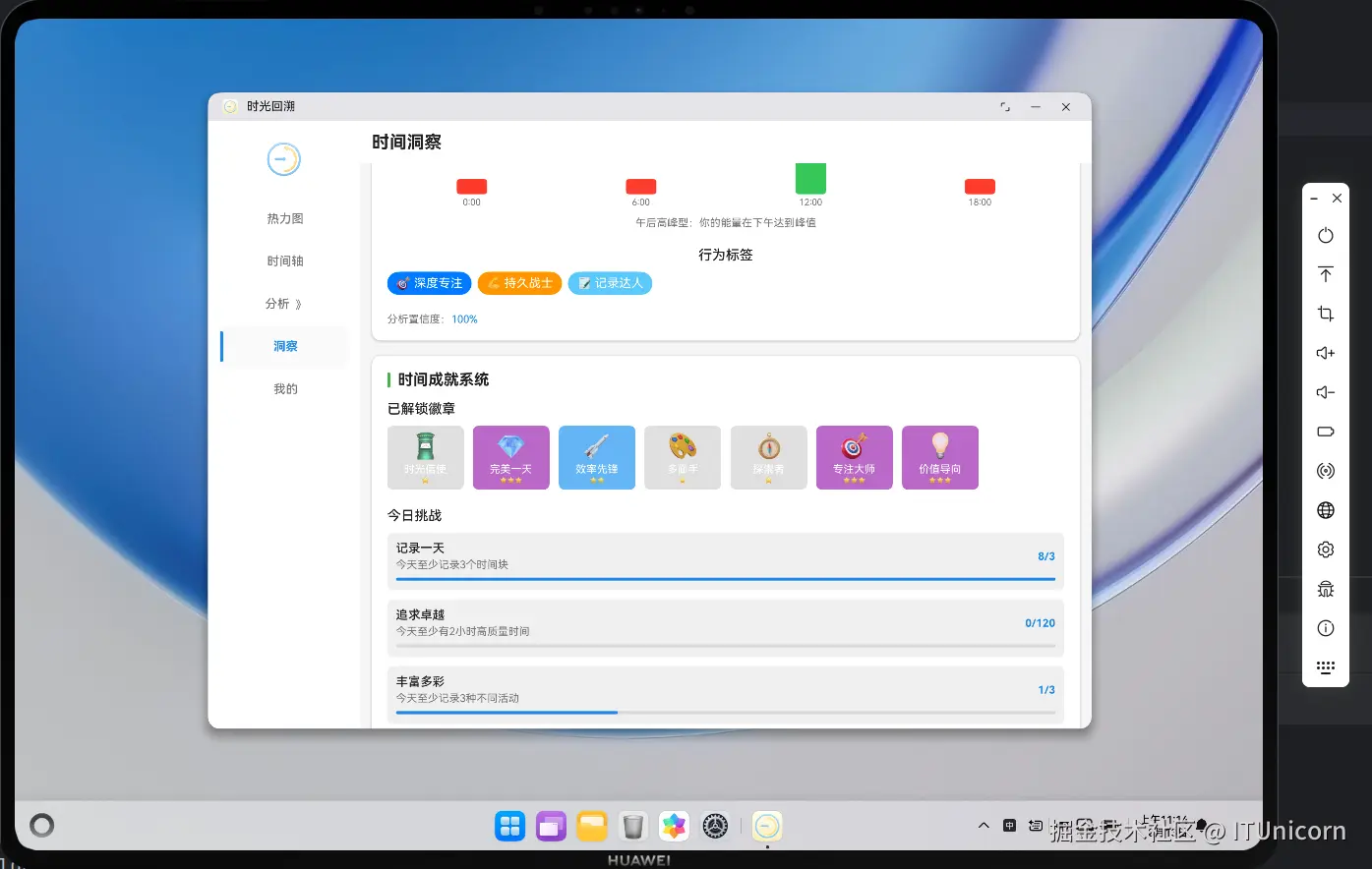Toggle fullscreen for the 时光回溯 window

[1005, 107]
